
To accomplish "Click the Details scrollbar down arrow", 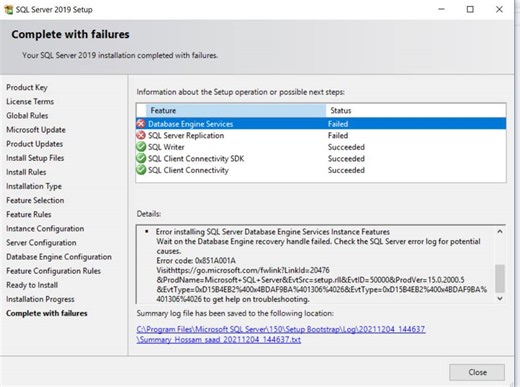I will coord(500,298).
